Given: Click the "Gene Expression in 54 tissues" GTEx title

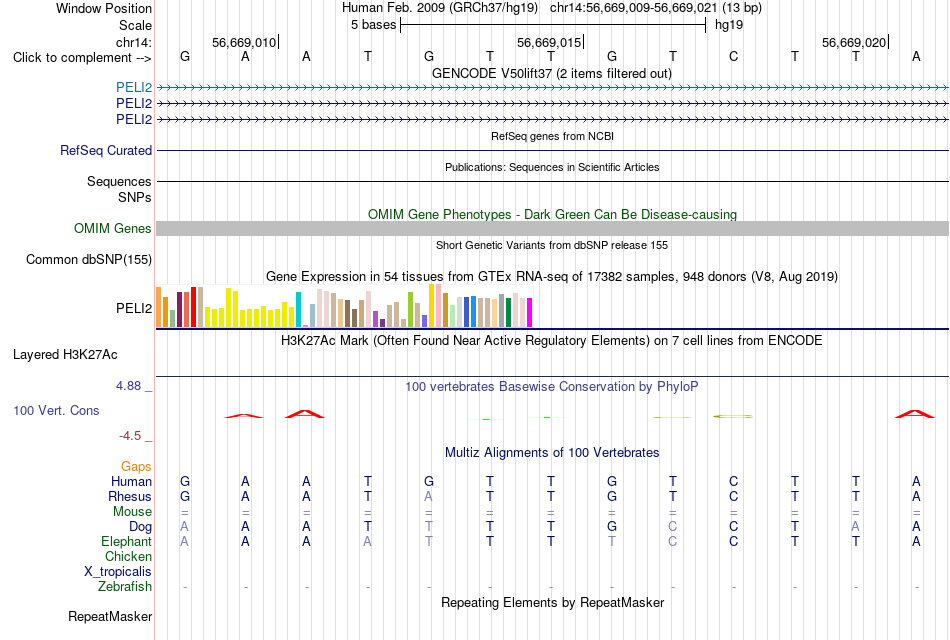Looking at the screenshot, I should coord(552,277).
